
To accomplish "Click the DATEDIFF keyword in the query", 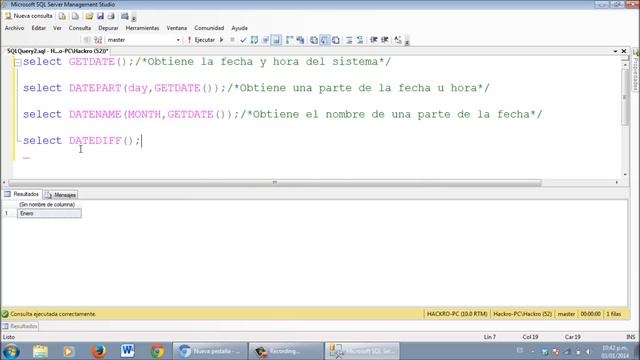I will pos(95,140).
